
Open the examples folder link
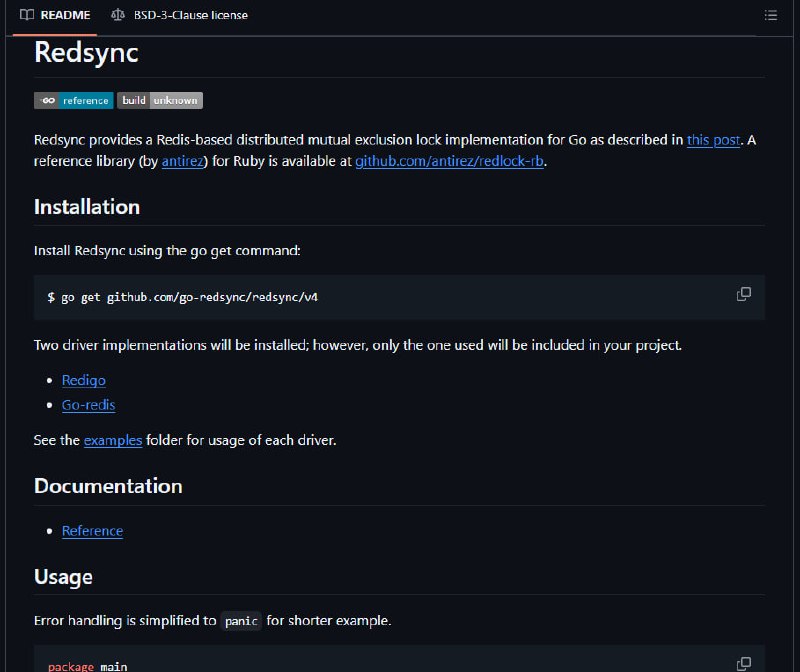[113, 440]
